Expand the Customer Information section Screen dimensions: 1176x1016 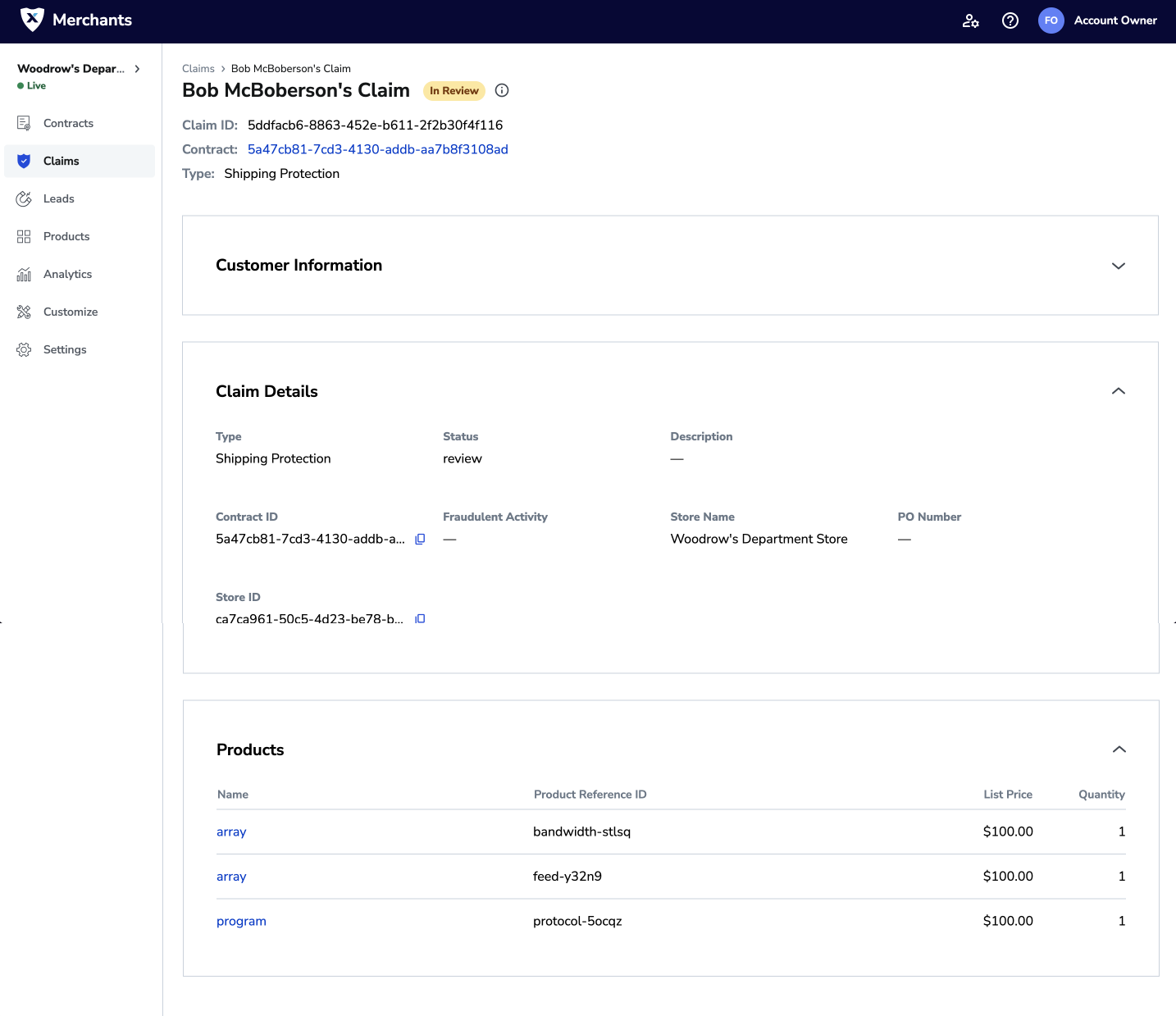(1118, 266)
